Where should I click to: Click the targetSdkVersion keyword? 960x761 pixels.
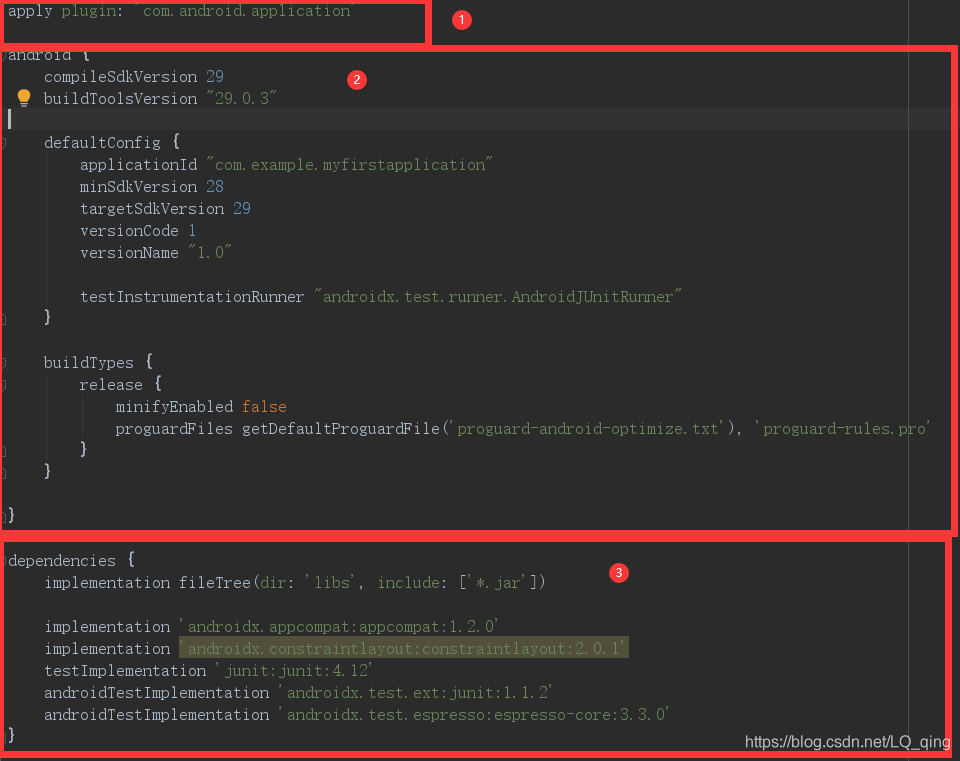(152, 209)
